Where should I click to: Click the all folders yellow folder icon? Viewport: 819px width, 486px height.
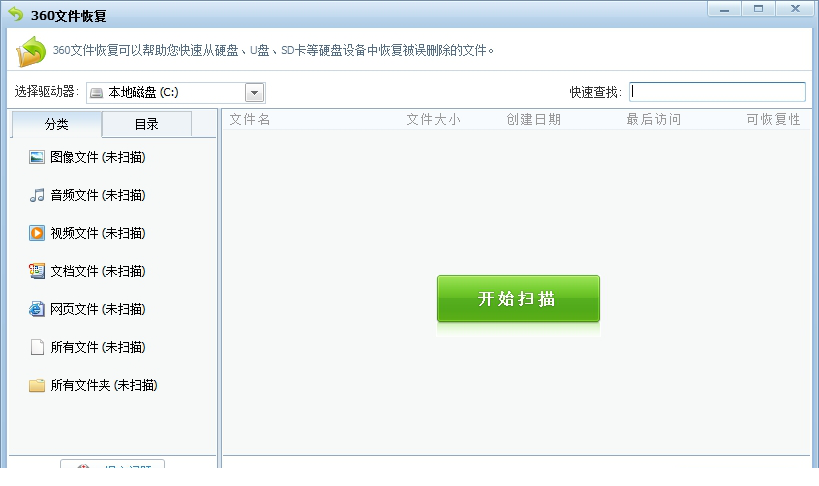[x=37, y=386]
